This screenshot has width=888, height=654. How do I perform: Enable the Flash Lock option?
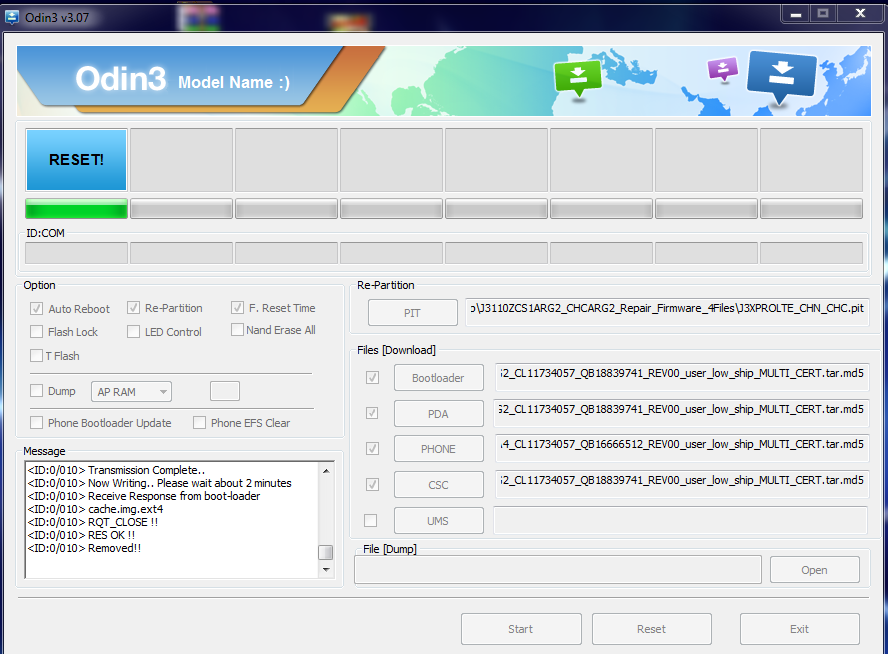(36, 332)
